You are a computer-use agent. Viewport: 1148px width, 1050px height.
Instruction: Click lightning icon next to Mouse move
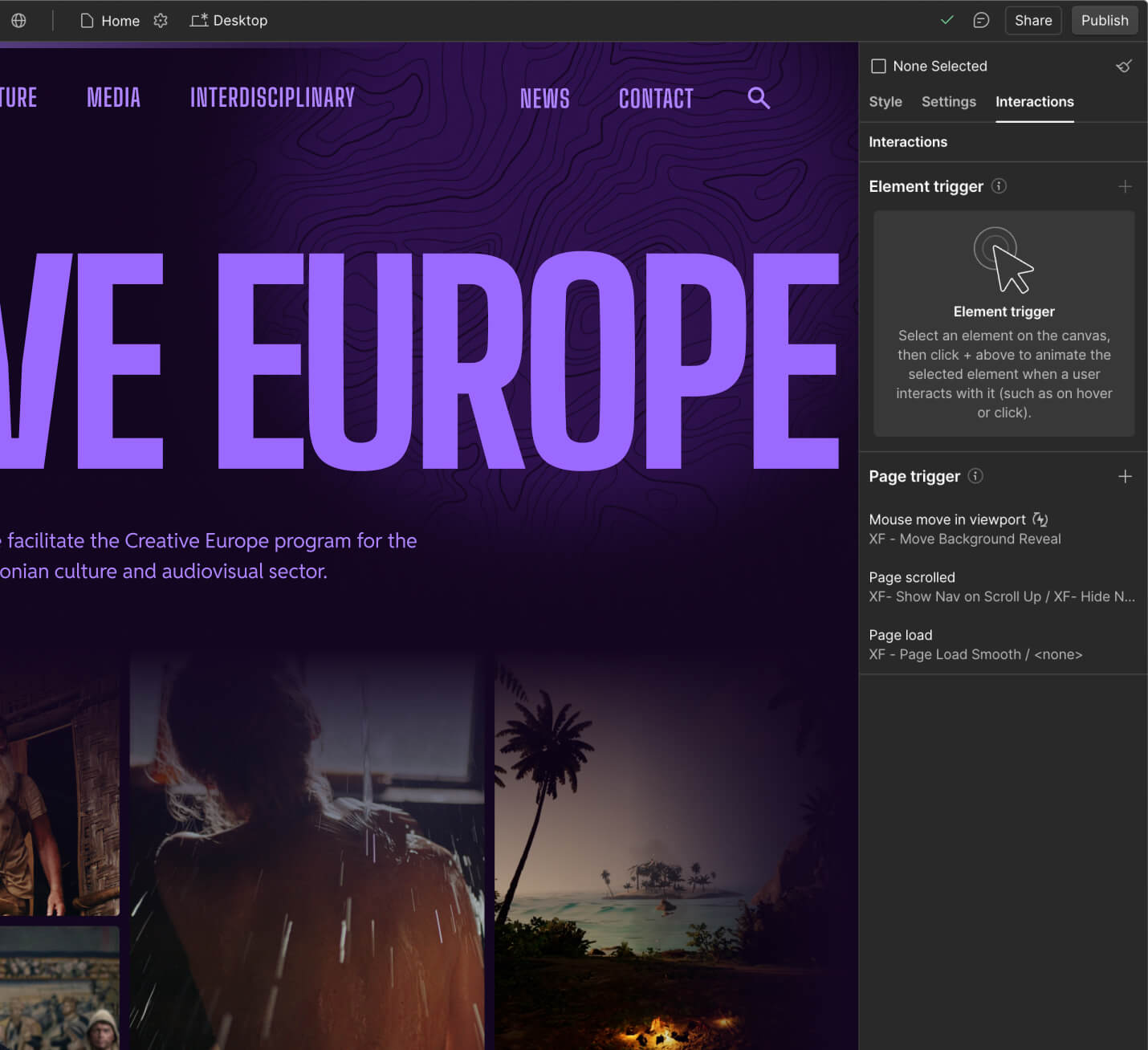(1040, 519)
